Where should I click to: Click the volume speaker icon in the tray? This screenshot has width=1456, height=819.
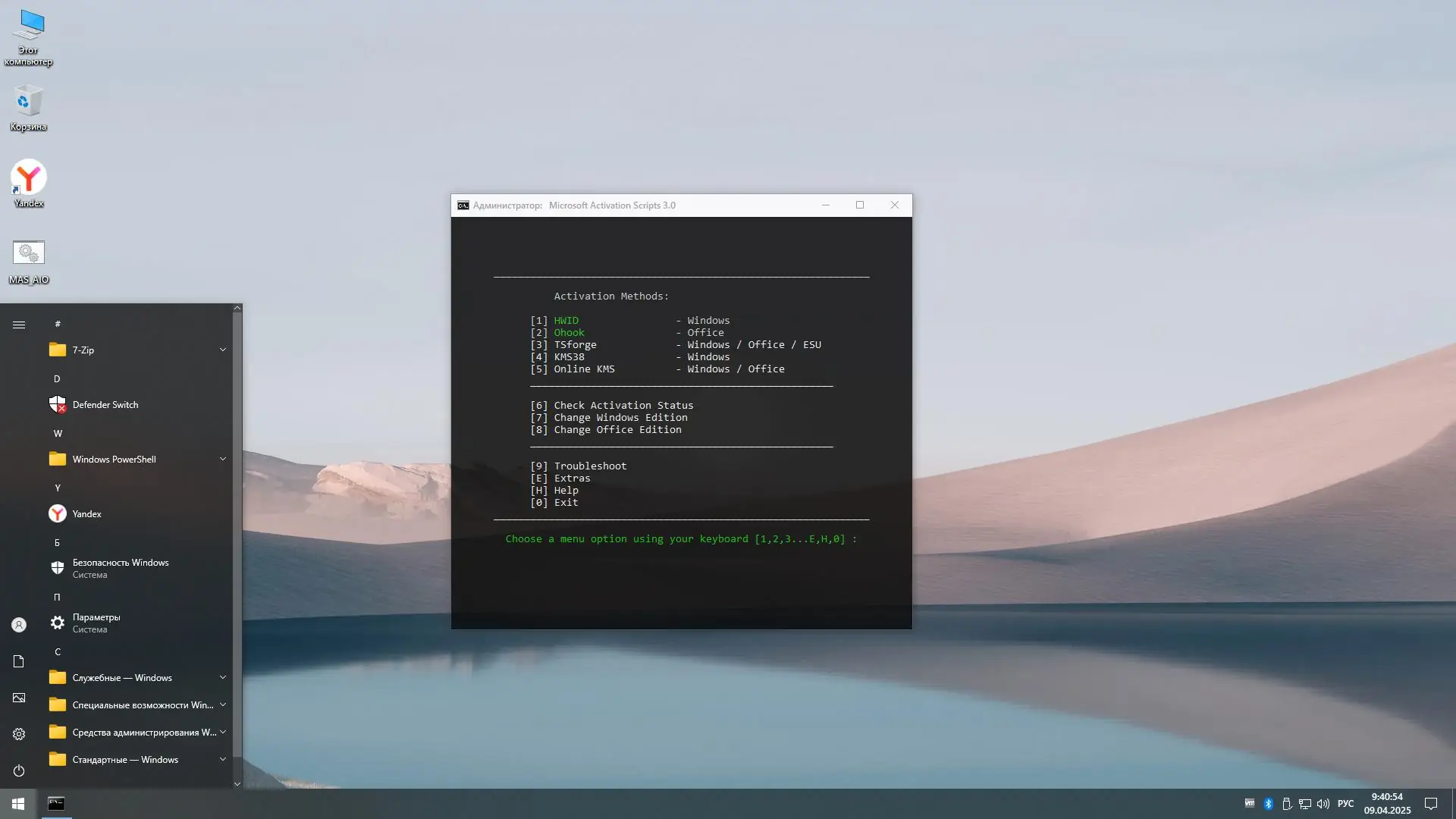pyautogui.click(x=1323, y=804)
